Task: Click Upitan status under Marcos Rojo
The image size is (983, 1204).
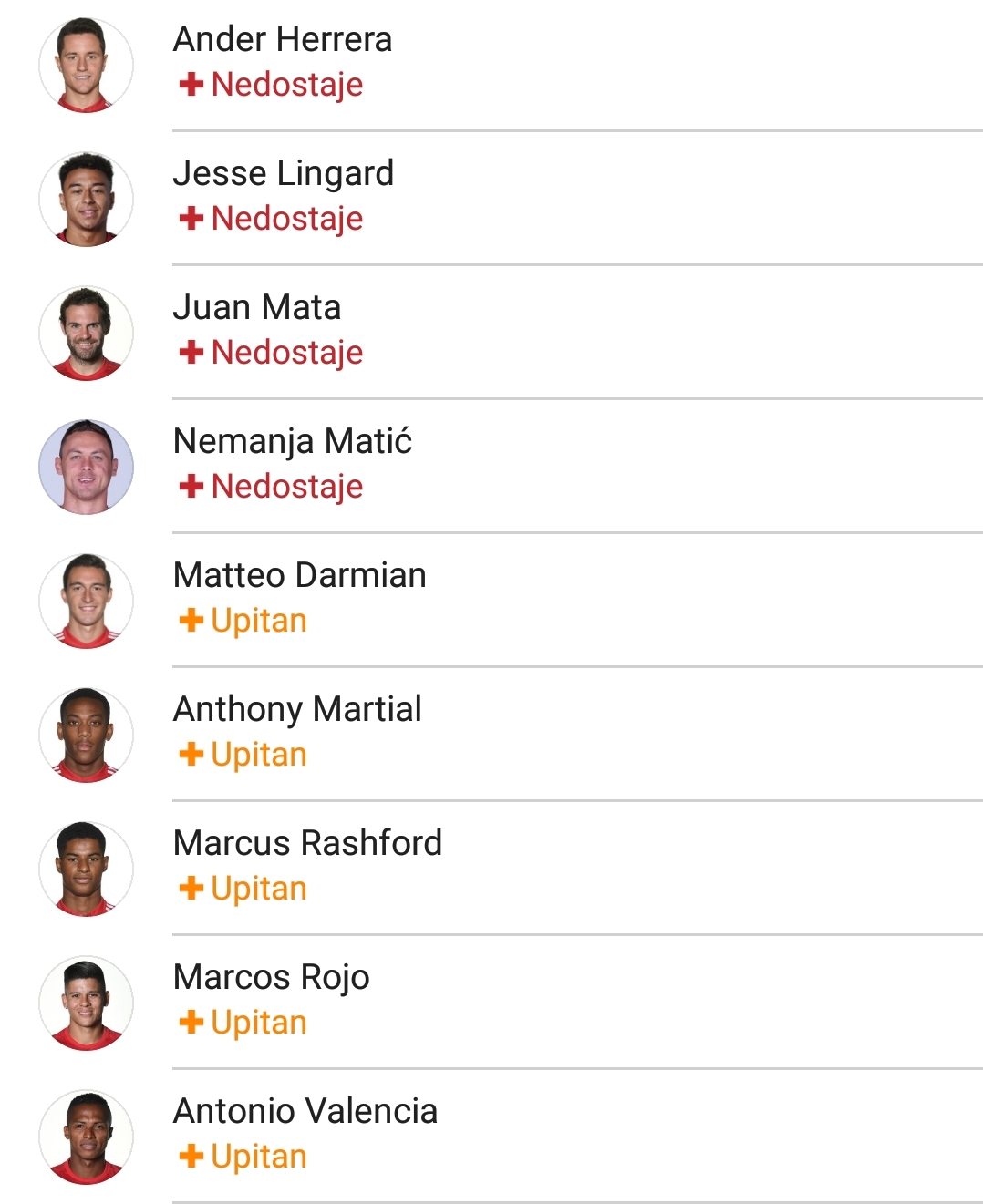Action: point(259,1023)
